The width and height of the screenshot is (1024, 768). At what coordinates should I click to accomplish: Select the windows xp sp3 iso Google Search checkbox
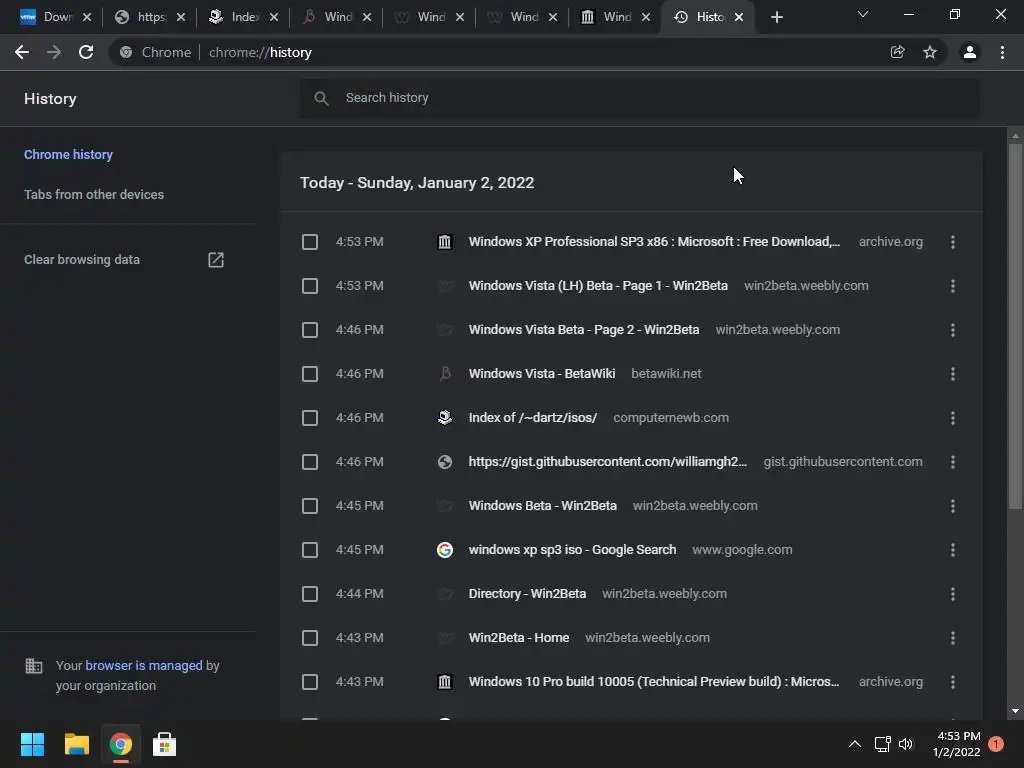(x=310, y=550)
